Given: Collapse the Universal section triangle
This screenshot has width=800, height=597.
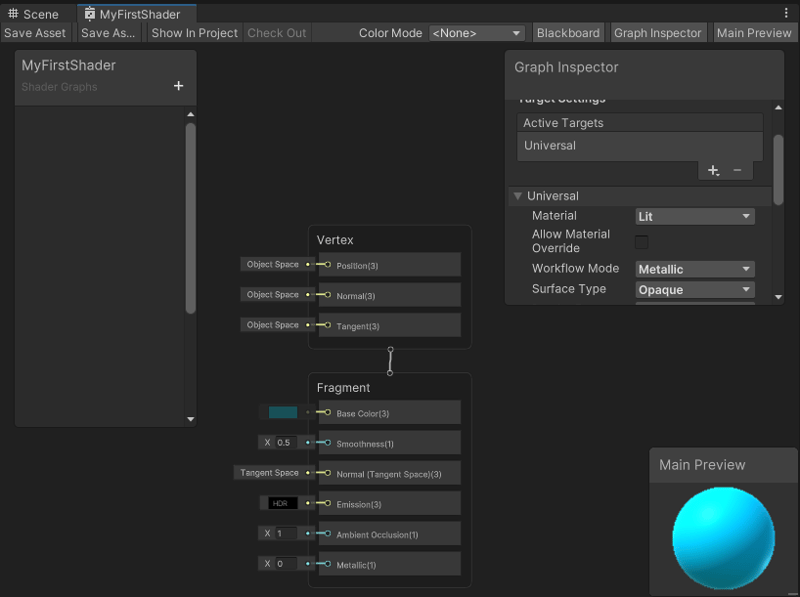Looking at the screenshot, I should point(517,196).
